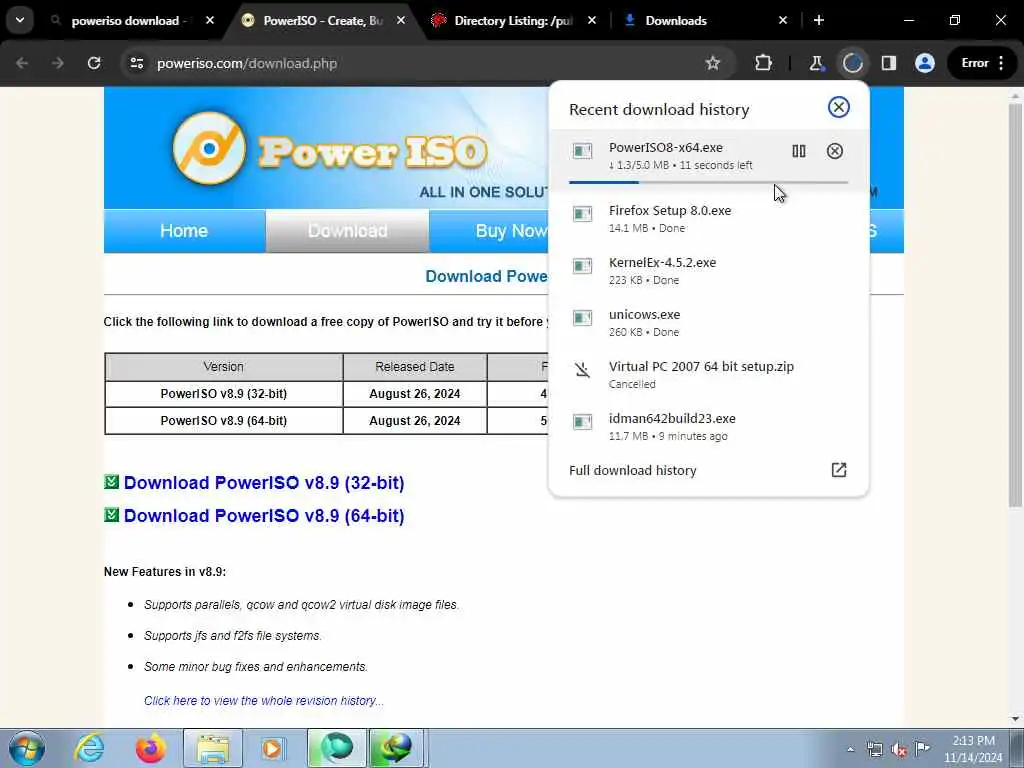Click Full download history
The image size is (1024, 768).
click(633, 470)
